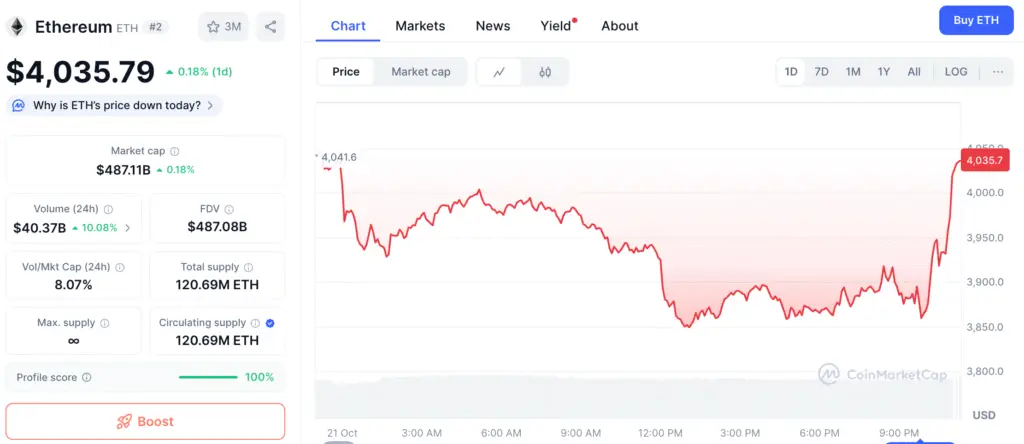Select the candlestick chart icon
Image resolution: width=1024 pixels, height=444 pixels.
click(545, 72)
